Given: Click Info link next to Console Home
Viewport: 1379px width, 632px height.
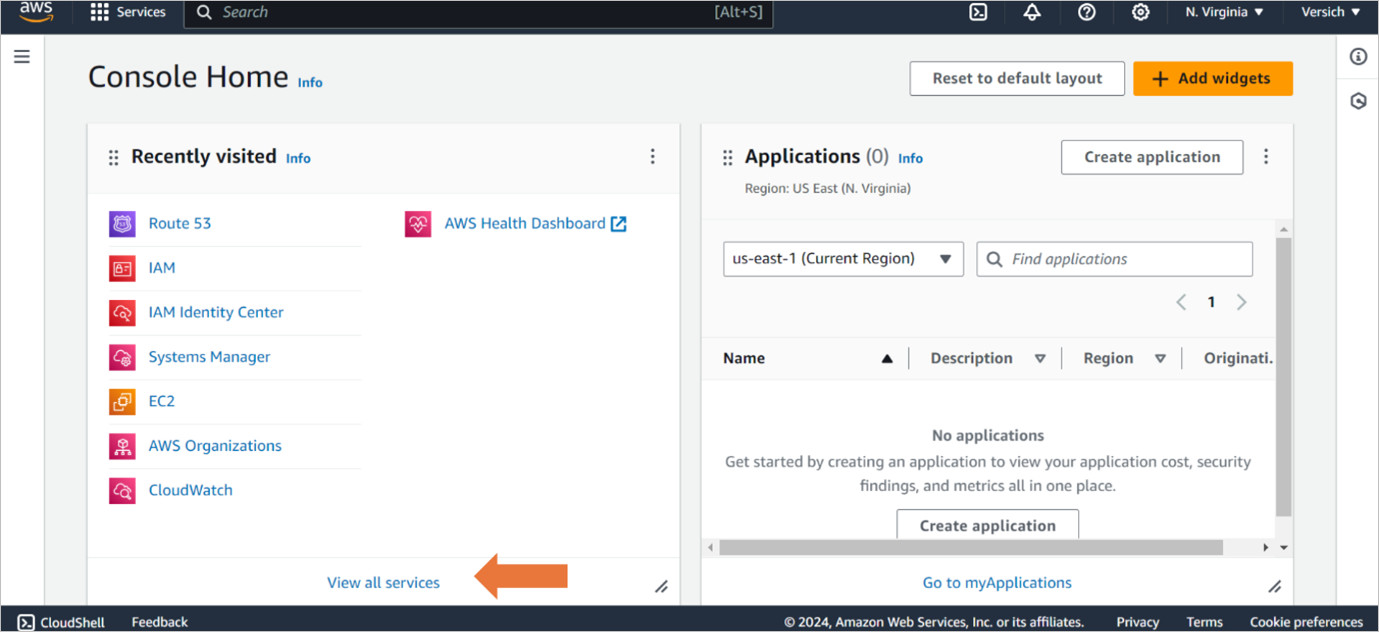Looking at the screenshot, I should [x=310, y=82].
